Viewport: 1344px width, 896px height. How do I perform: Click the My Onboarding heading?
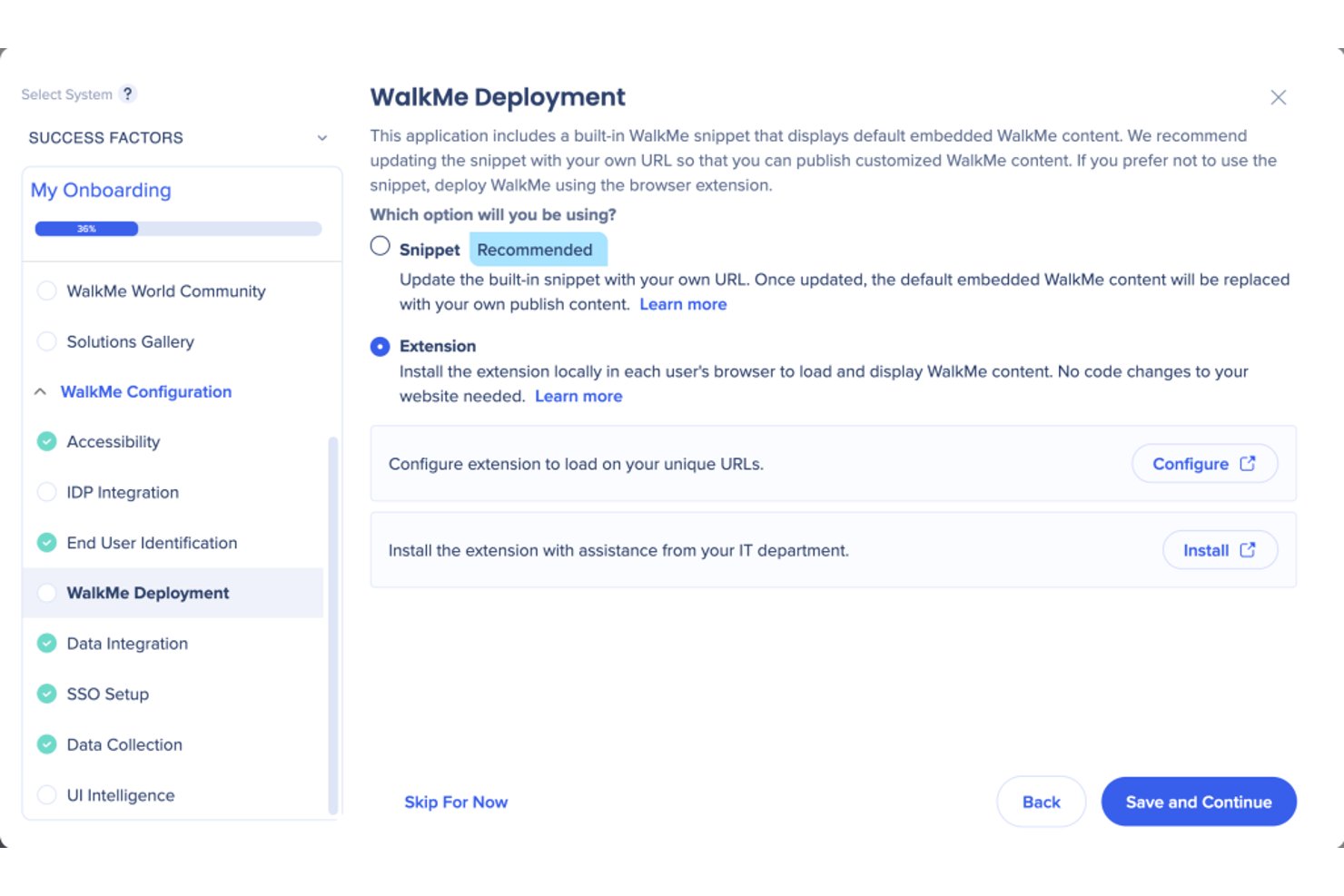(101, 190)
